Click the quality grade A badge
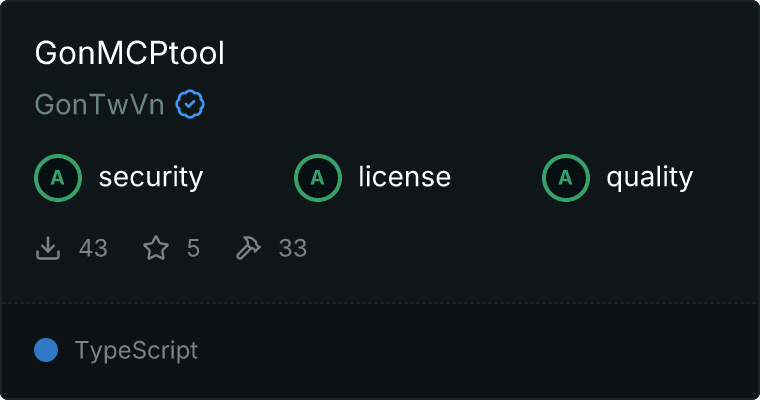The image size is (760, 400). pyautogui.click(x=566, y=177)
